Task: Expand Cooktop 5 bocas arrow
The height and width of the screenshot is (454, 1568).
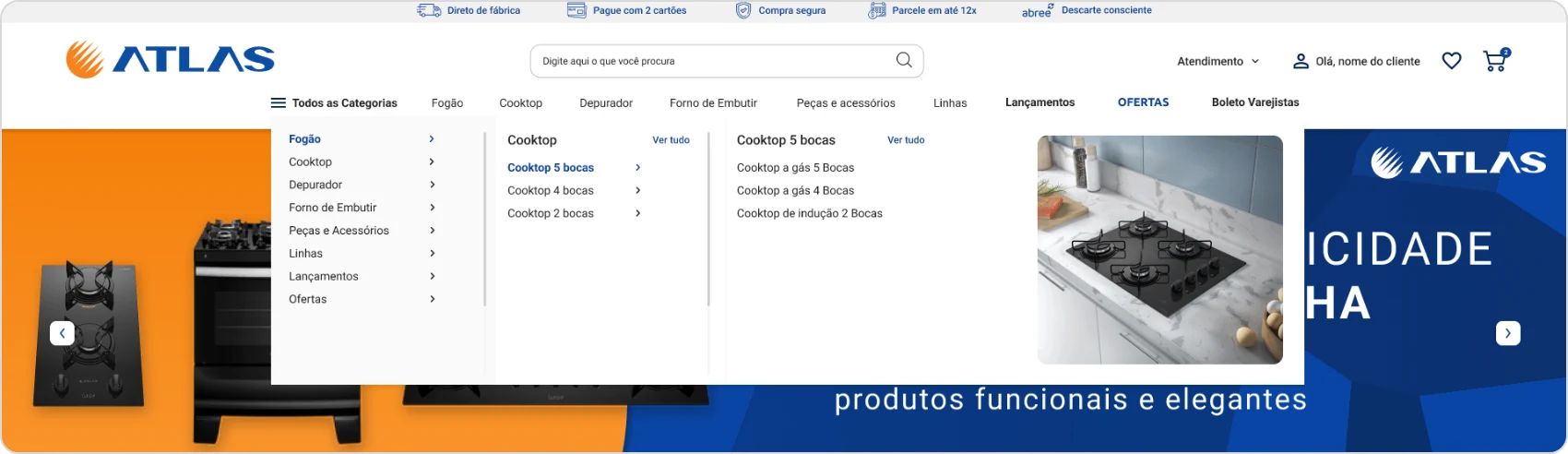Action: (637, 168)
